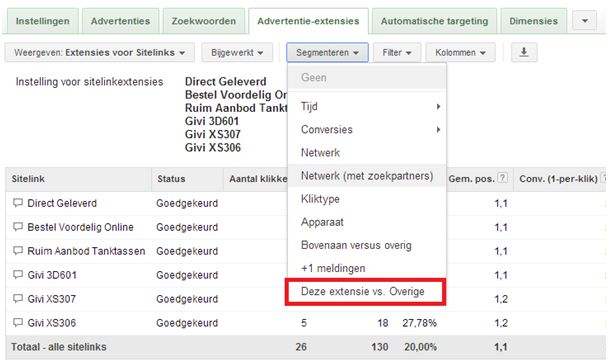
Task: Click total 130 impressions value
Action: click(380, 347)
